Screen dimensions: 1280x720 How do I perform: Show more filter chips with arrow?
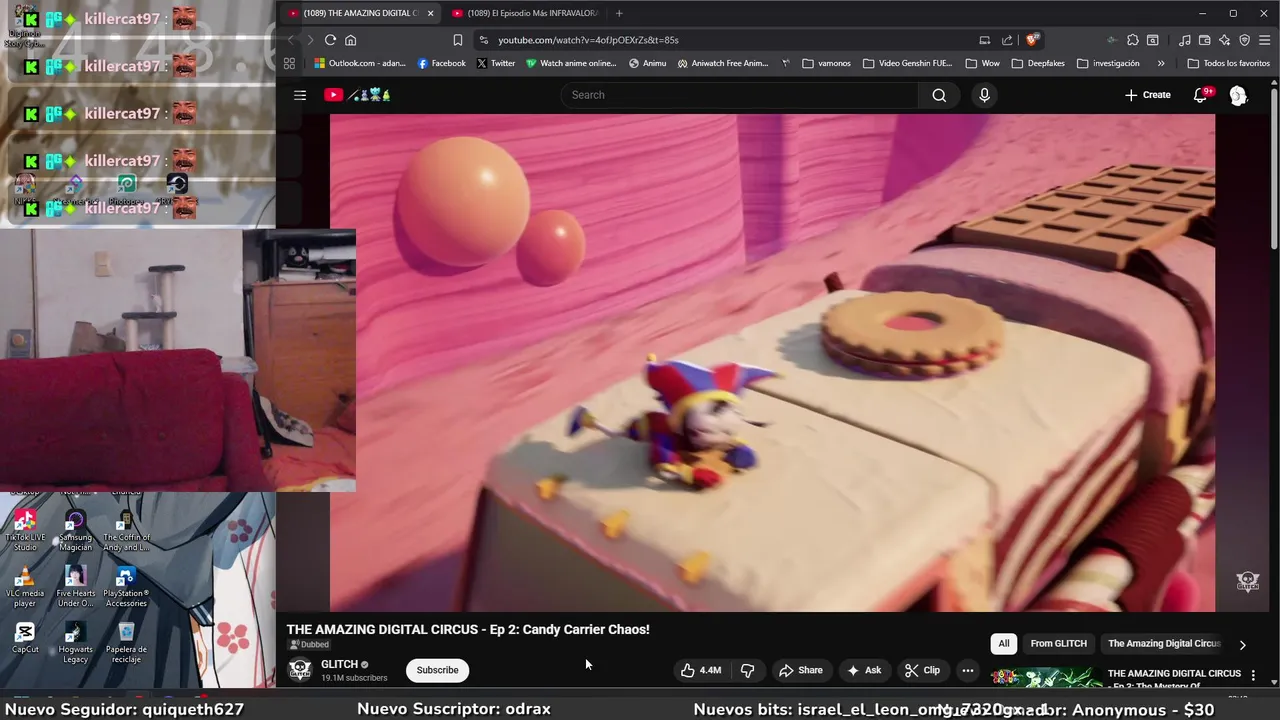(x=1242, y=645)
